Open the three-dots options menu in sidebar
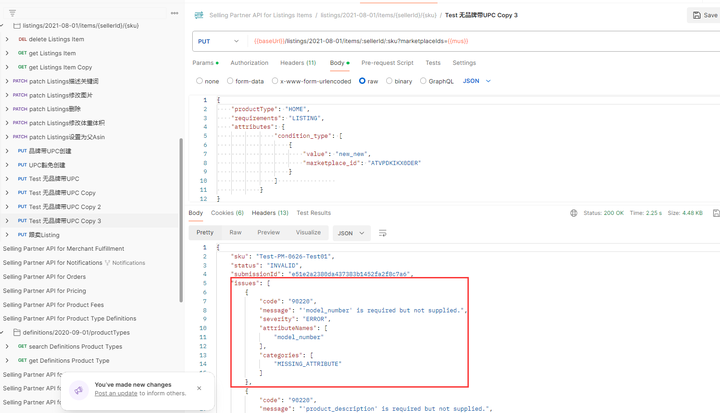Viewport: 720px width, 413px height. (x=174, y=13)
